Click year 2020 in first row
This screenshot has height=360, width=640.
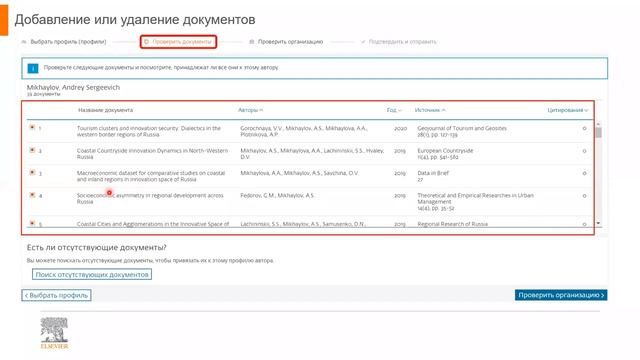400,128
